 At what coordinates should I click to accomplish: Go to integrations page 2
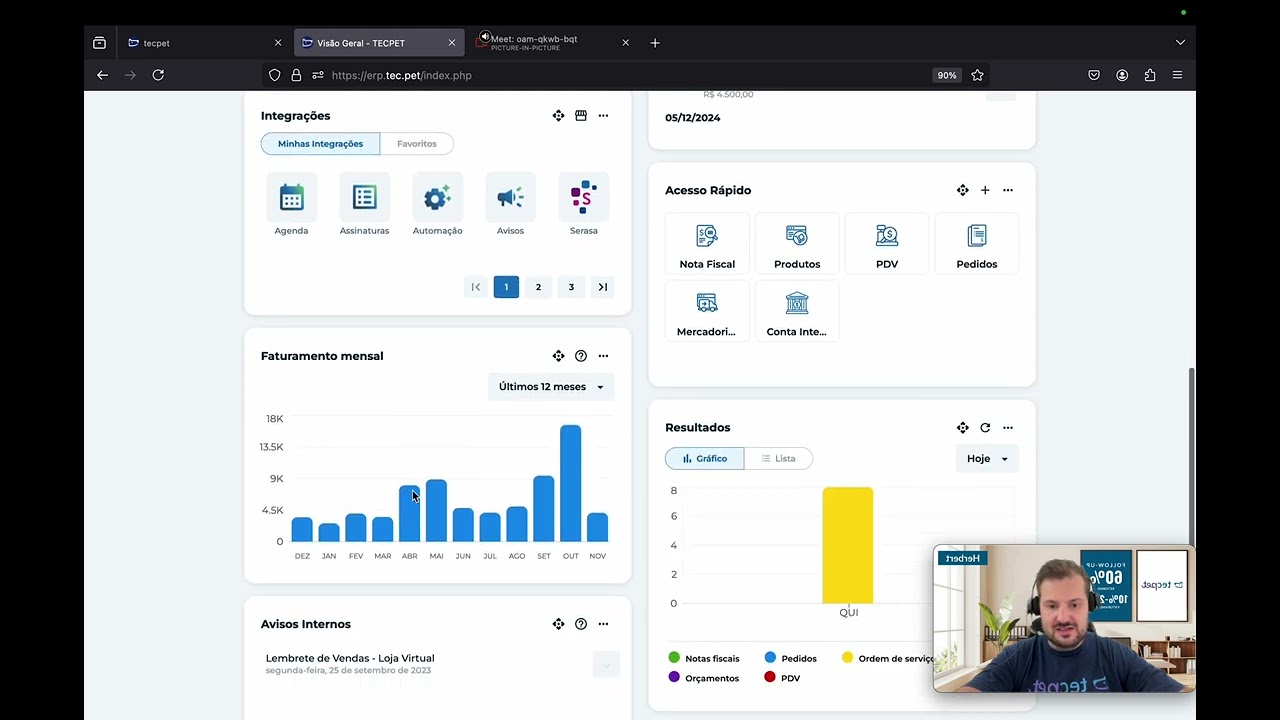538,287
